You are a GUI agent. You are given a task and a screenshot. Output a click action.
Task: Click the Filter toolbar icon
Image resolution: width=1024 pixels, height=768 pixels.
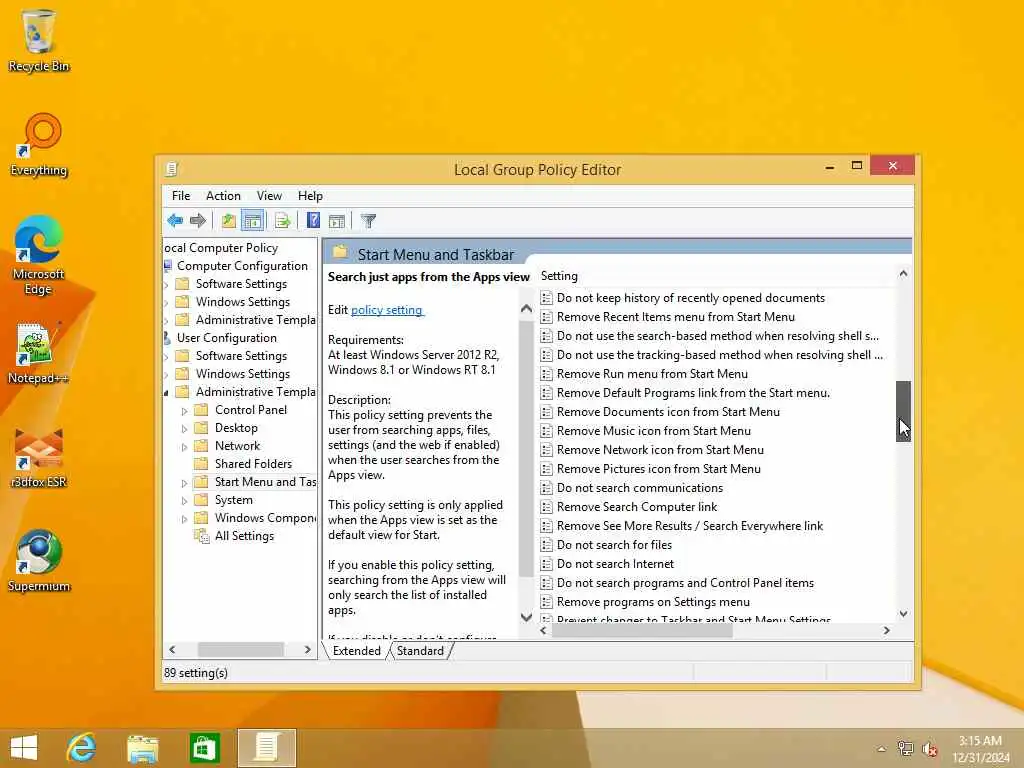368,221
